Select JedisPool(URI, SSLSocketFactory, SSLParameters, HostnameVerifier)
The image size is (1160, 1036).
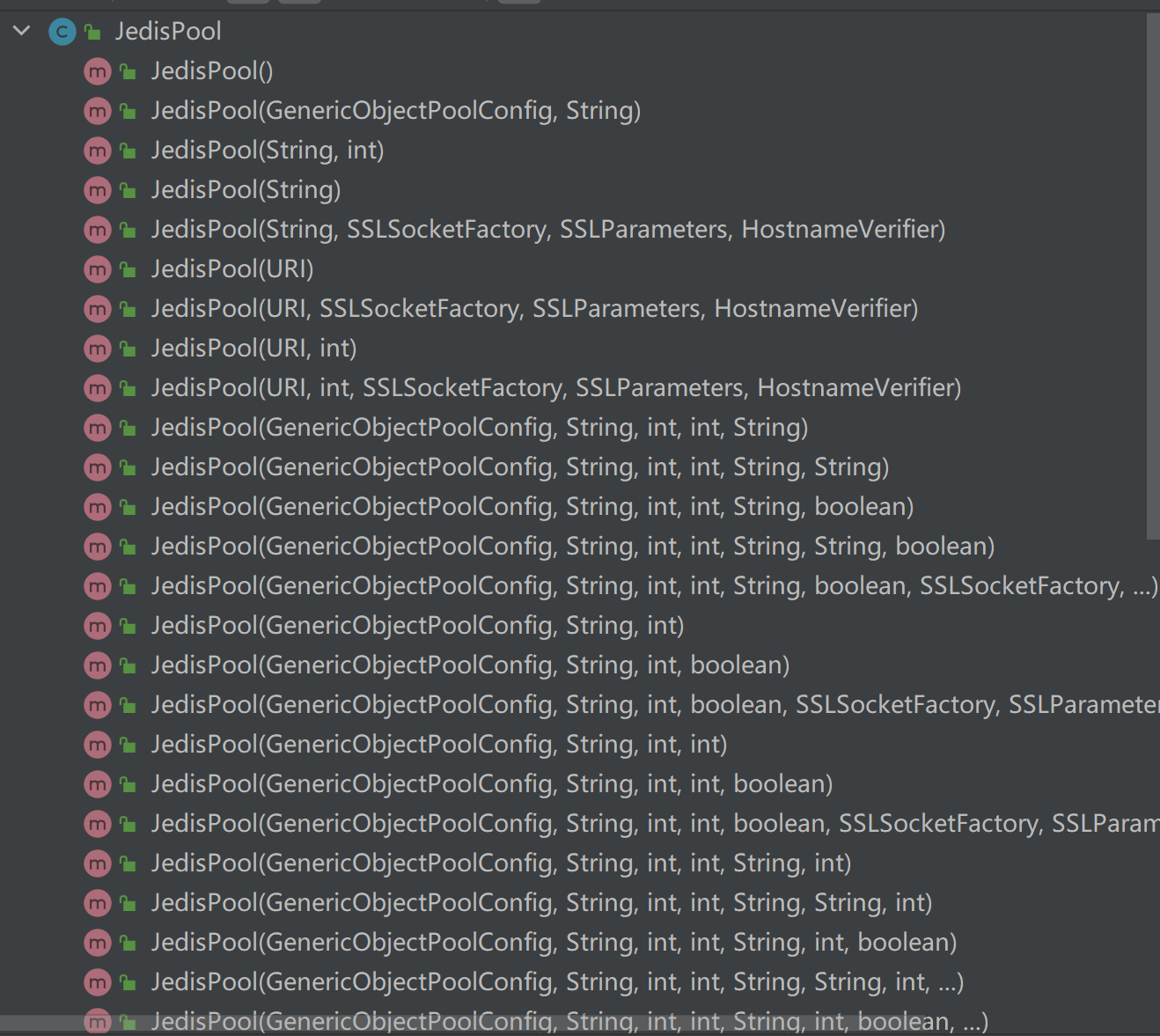(535, 309)
